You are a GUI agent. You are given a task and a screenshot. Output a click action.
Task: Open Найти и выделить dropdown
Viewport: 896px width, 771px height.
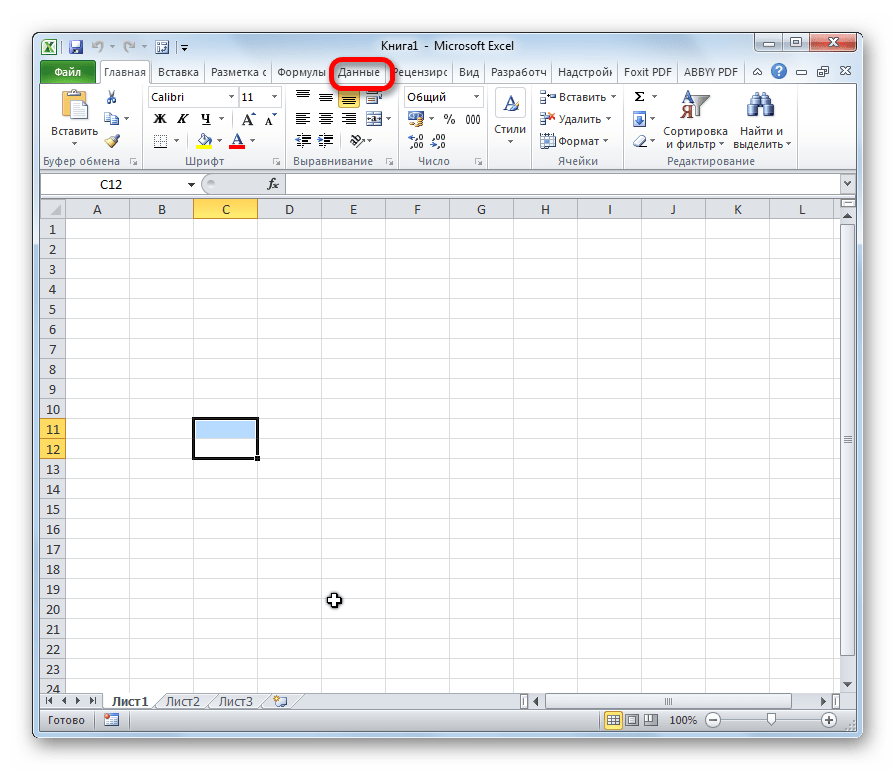[762, 120]
